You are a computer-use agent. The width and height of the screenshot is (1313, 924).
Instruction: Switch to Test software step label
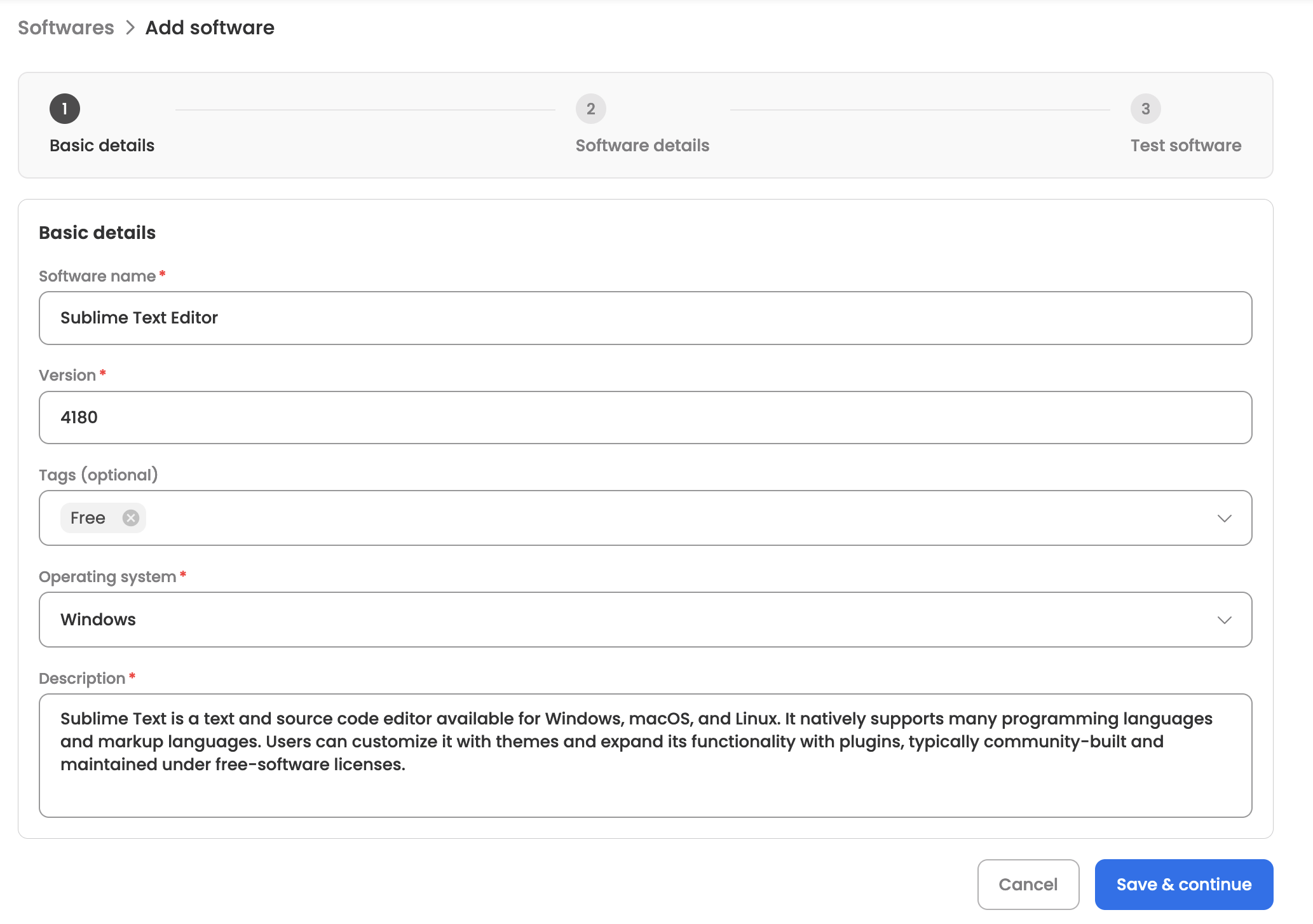(x=1185, y=146)
